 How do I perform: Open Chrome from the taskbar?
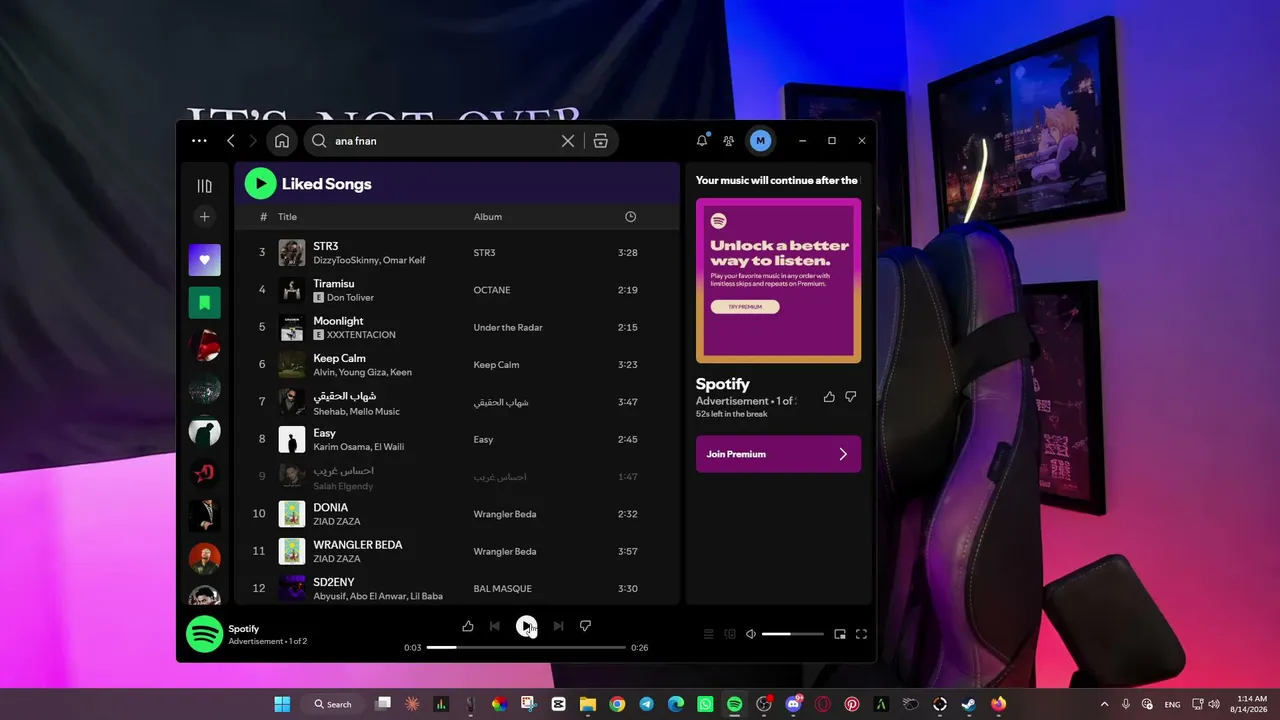point(617,704)
